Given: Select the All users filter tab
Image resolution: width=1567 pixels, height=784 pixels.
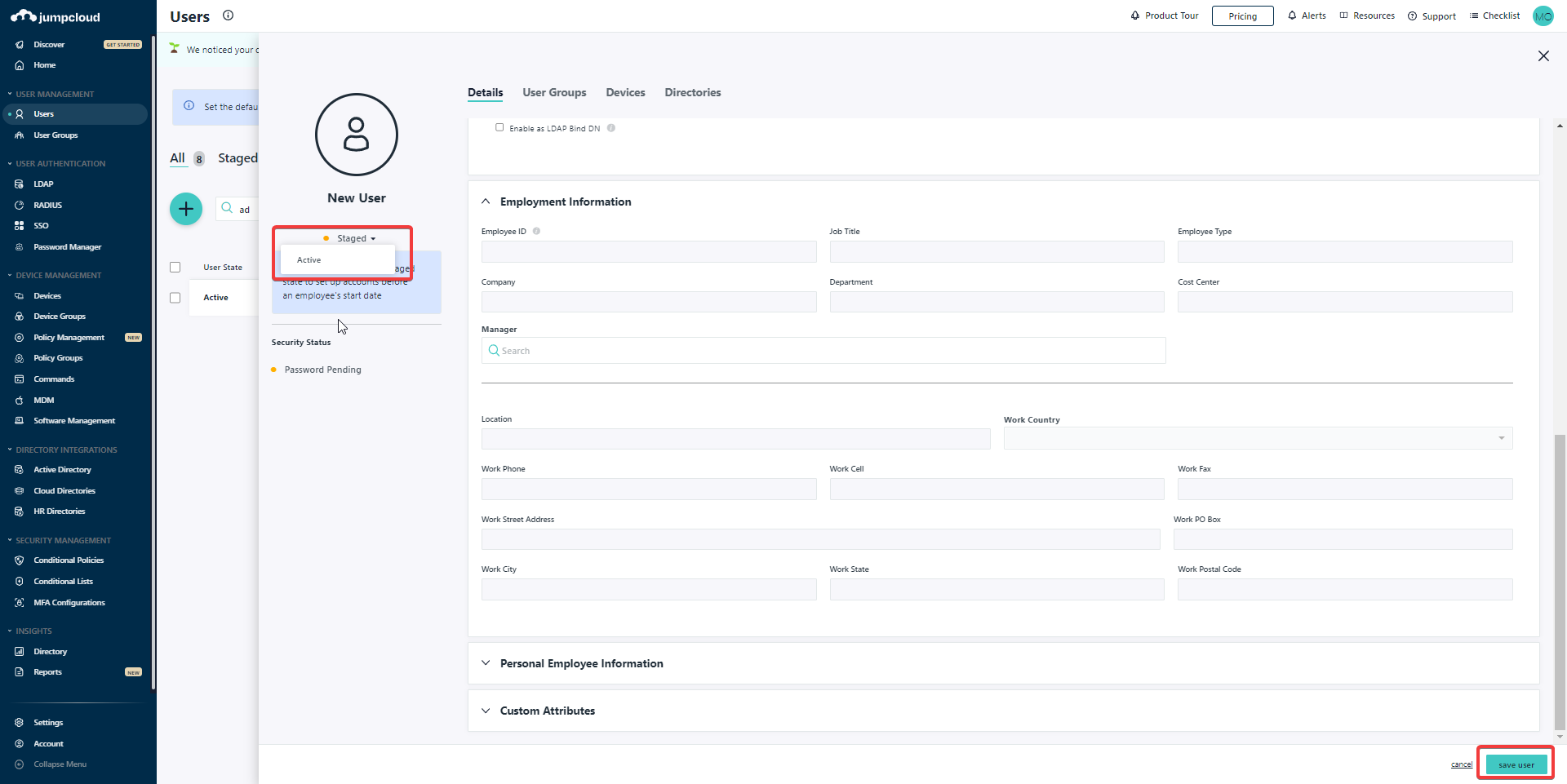Looking at the screenshot, I should point(177,158).
